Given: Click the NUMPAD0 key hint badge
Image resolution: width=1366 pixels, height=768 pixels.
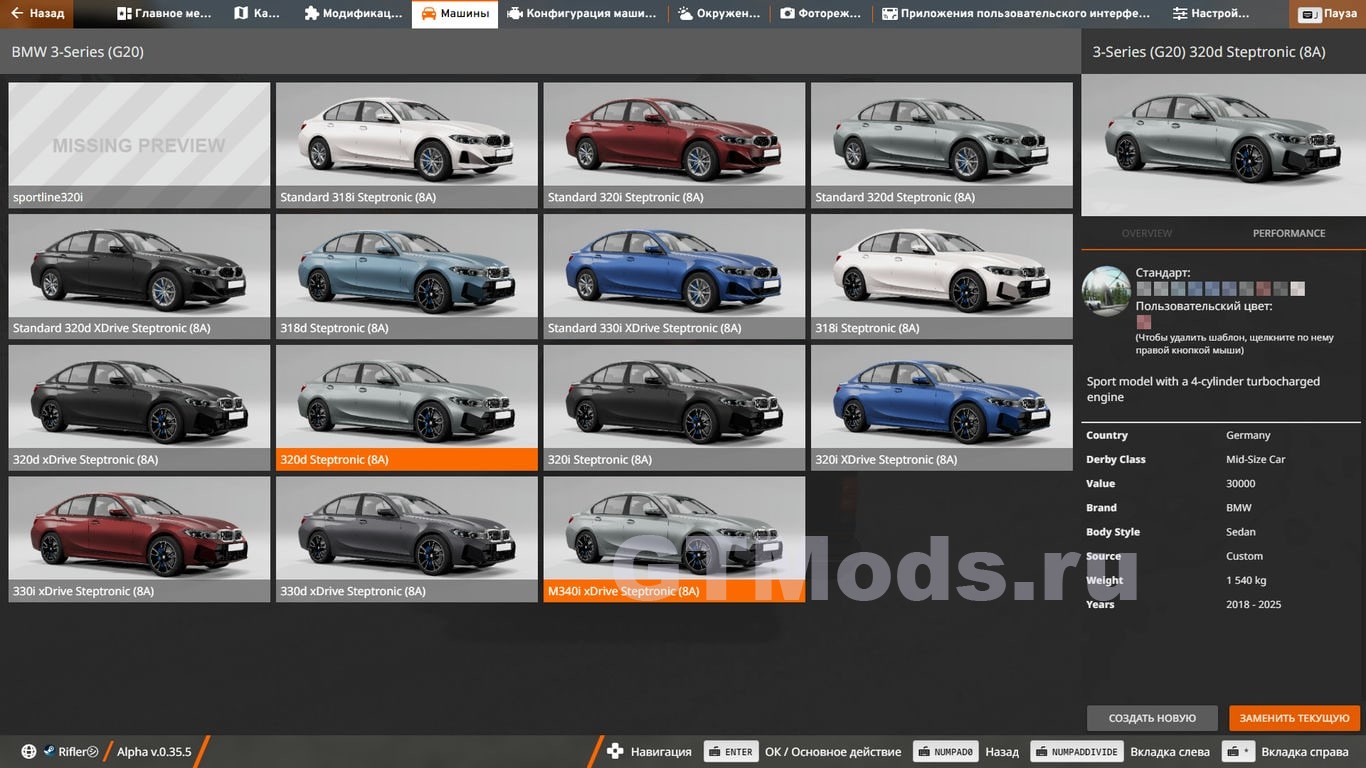Looking at the screenshot, I should (x=945, y=752).
